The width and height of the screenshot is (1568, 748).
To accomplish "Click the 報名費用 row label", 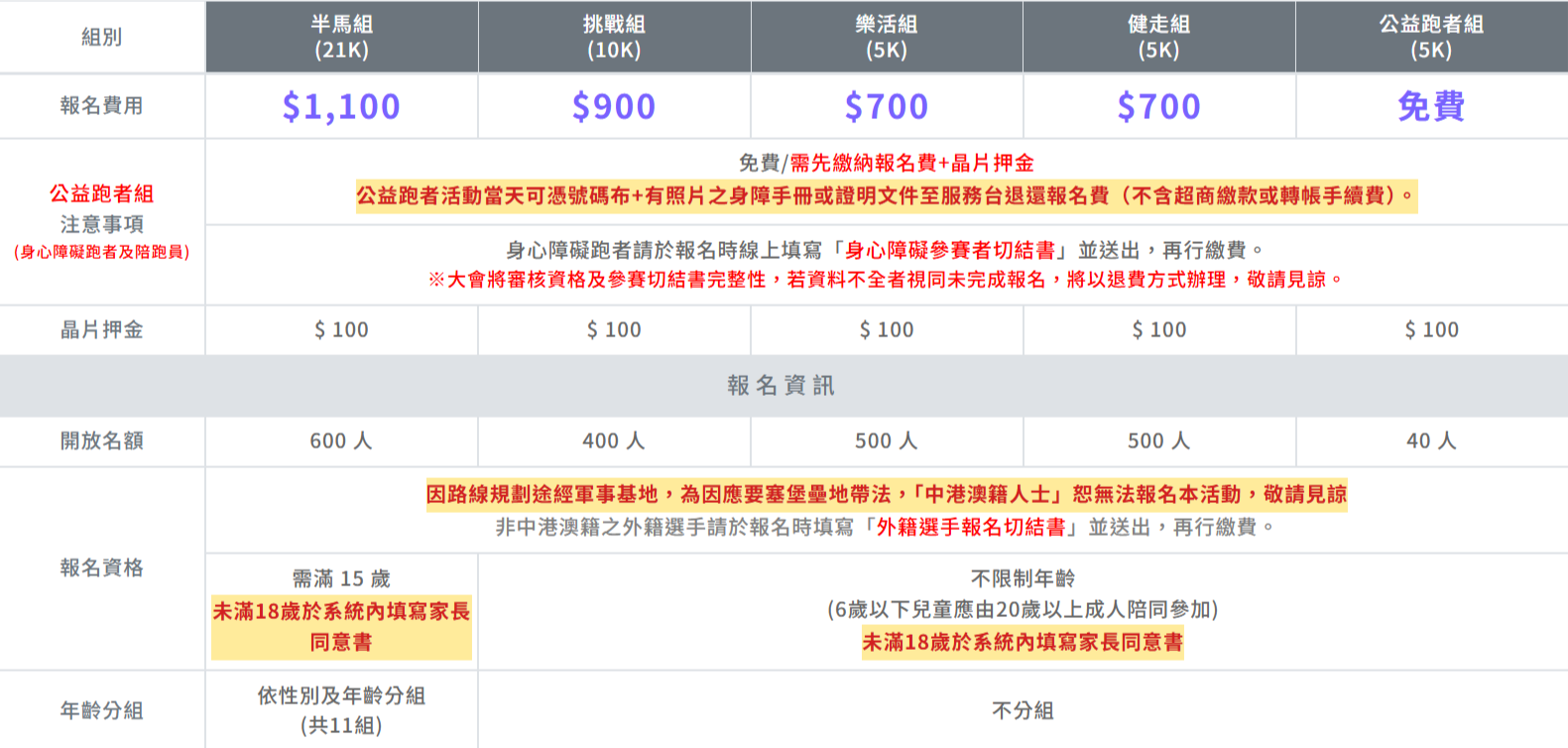I will coord(101,105).
